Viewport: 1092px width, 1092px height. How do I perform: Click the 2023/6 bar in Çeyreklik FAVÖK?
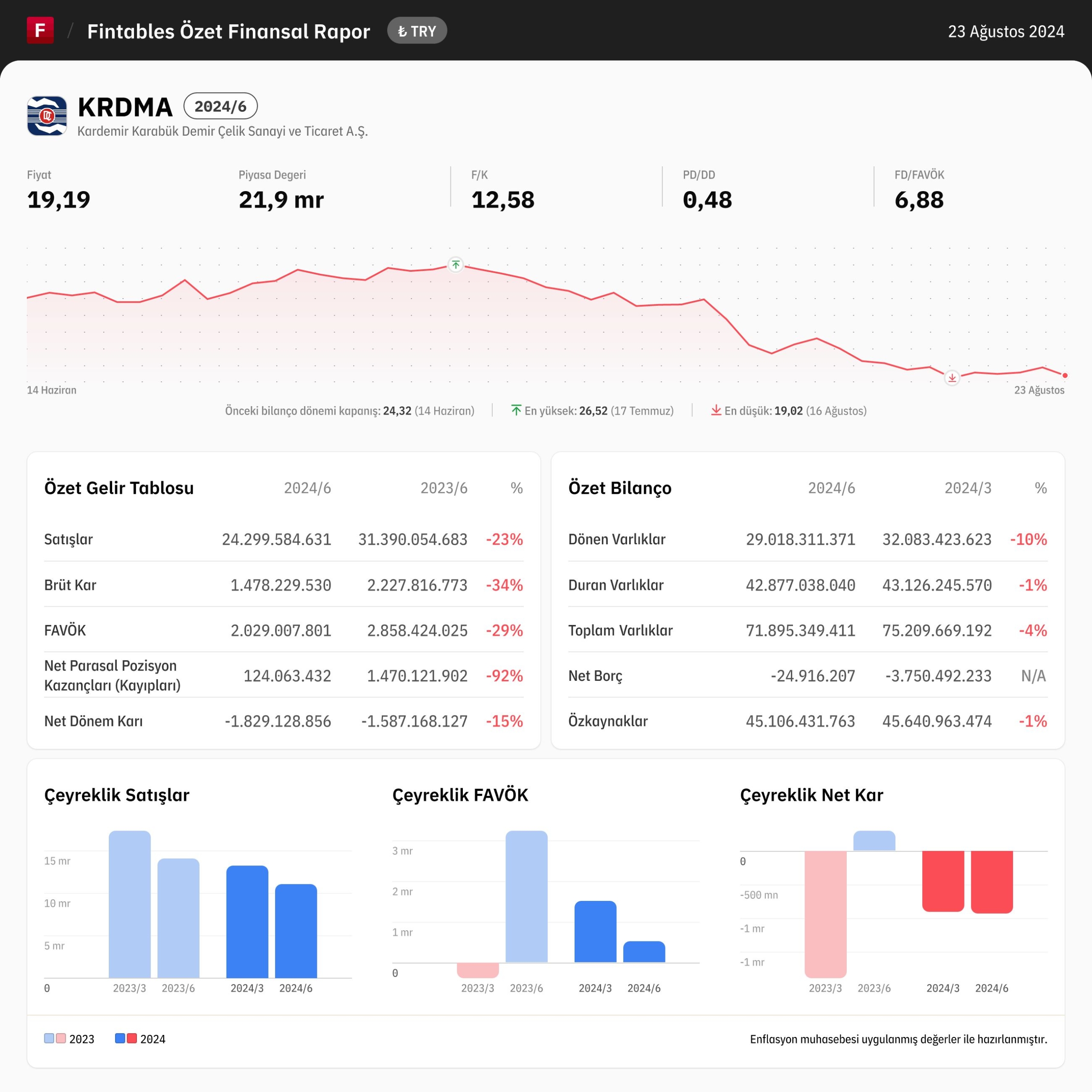point(527,897)
